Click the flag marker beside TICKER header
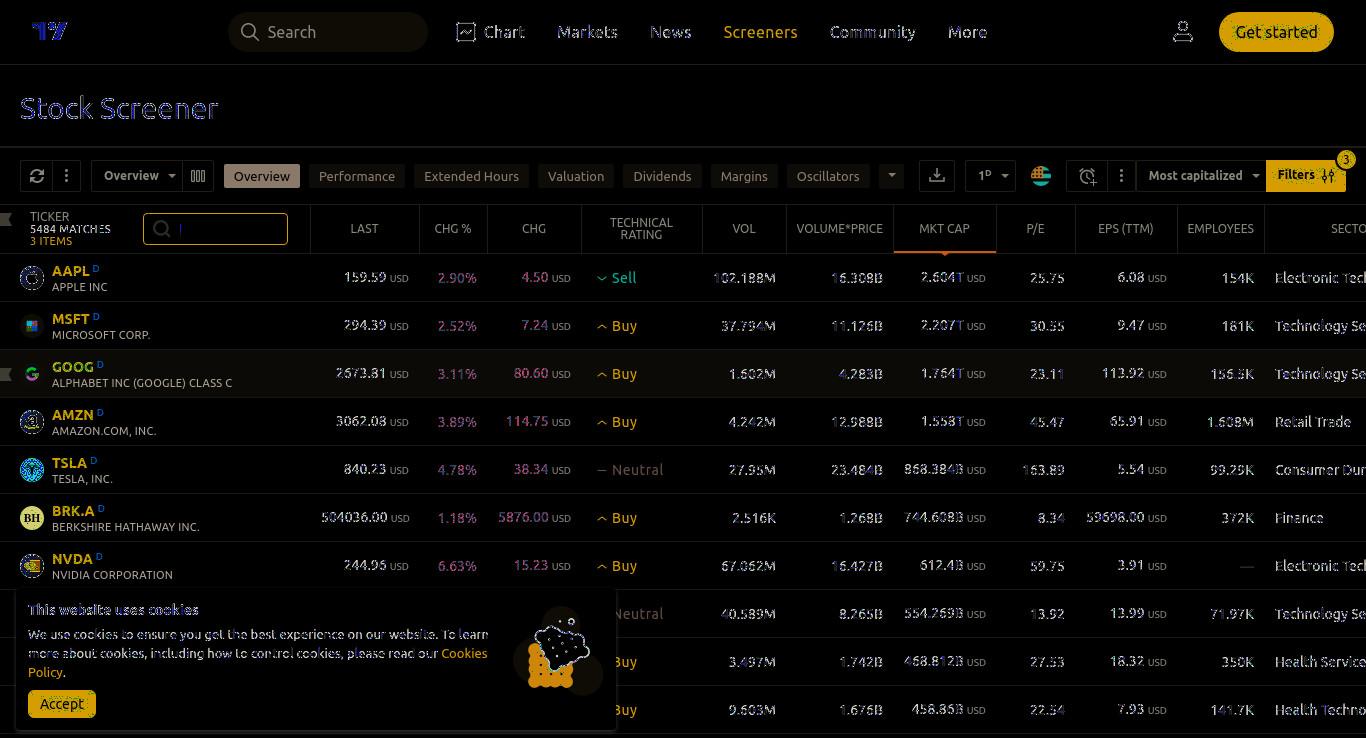Screen dimensions: 1366x738 click(x=6, y=219)
